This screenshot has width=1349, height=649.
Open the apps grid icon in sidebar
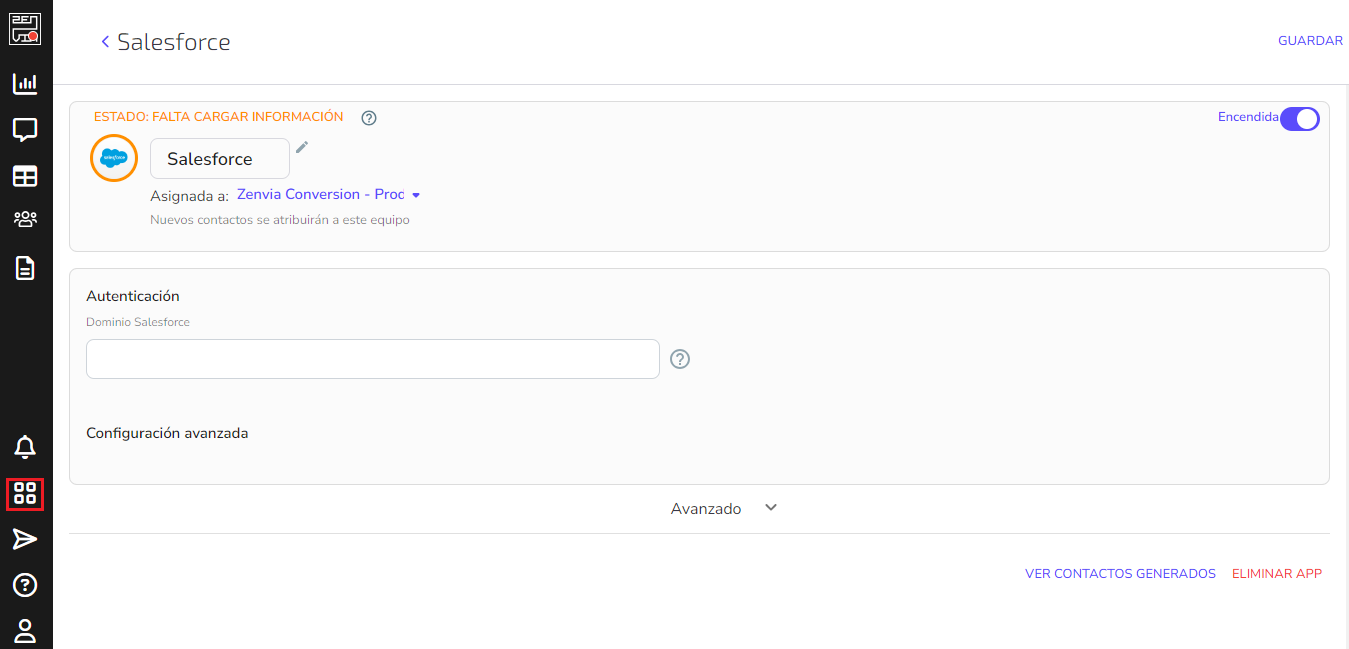click(x=25, y=493)
